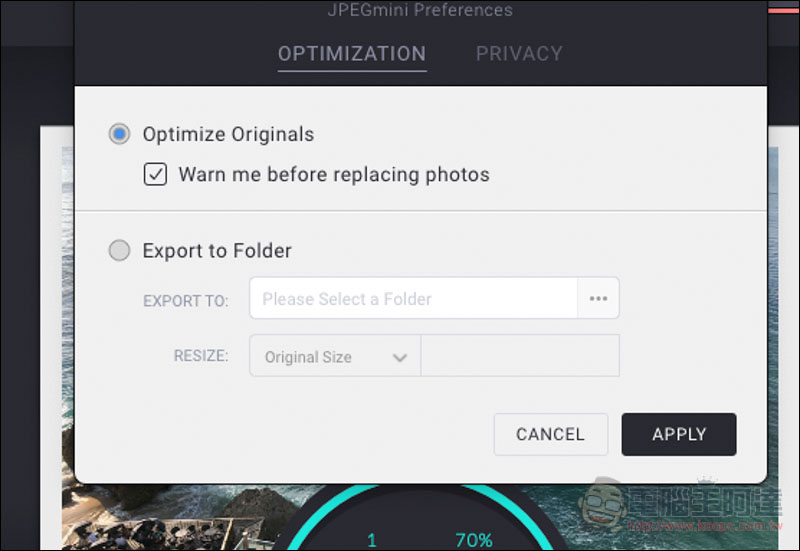Open the folder browse ellipsis button
This screenshot has height=551, width=800.
598,298
